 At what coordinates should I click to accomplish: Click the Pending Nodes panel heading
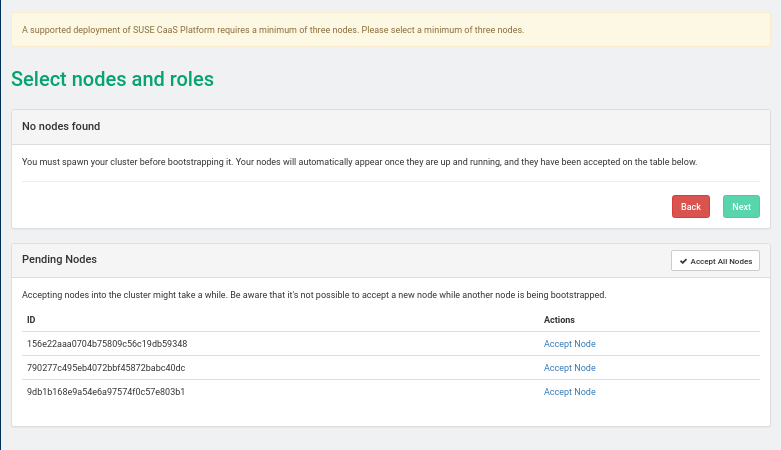click(59, 259)
